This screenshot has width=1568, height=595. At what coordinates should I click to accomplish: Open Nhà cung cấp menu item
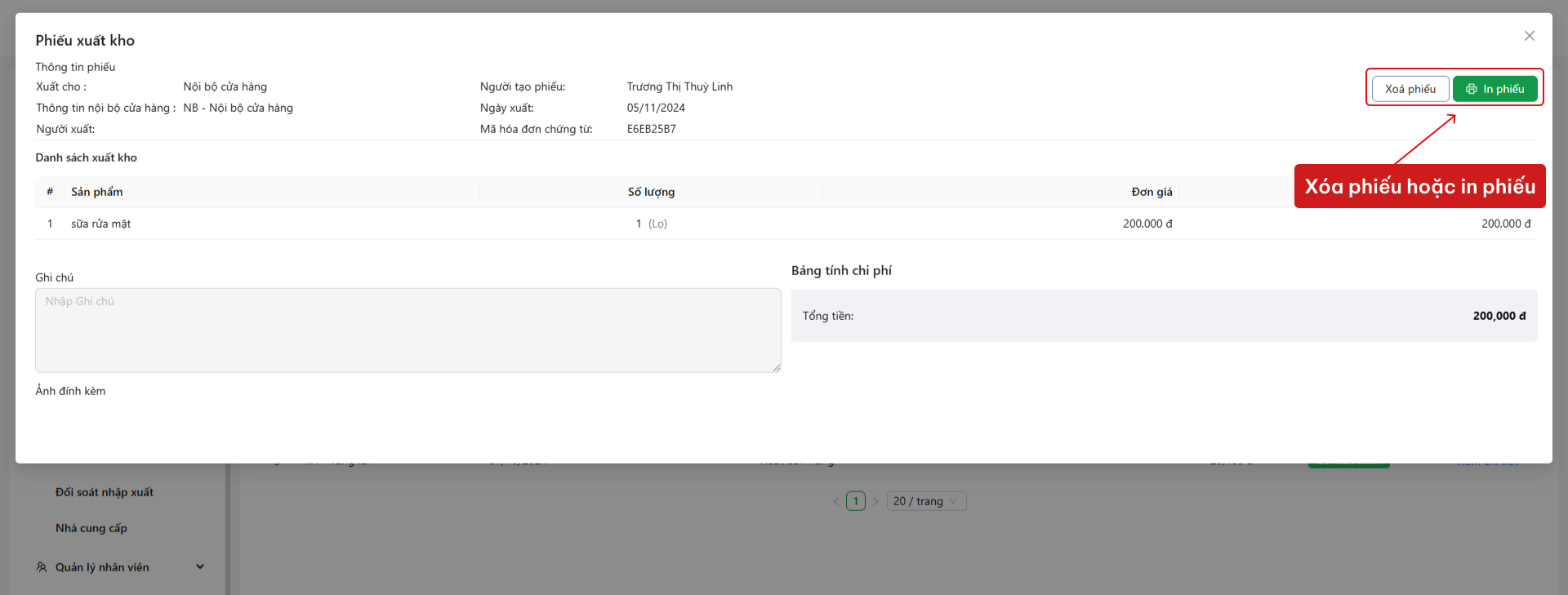coord(91,528)
